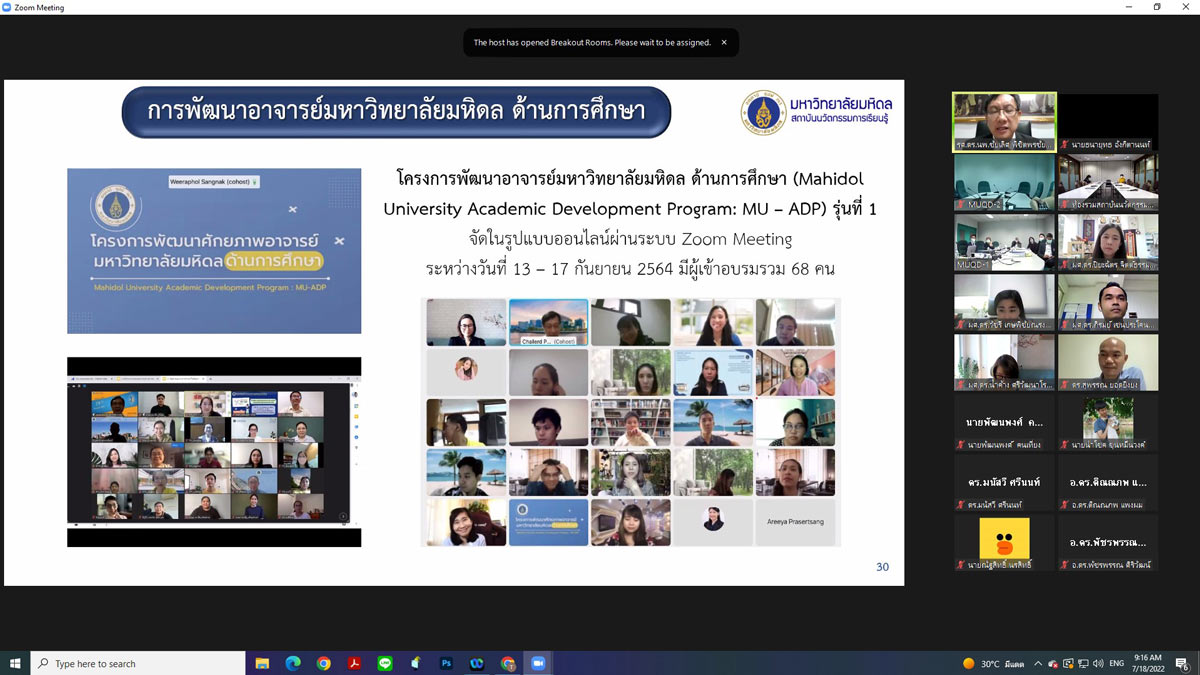Launch Microsoft Edge from the taskbar
The image size is (1200, 675).
click(293, 663)
